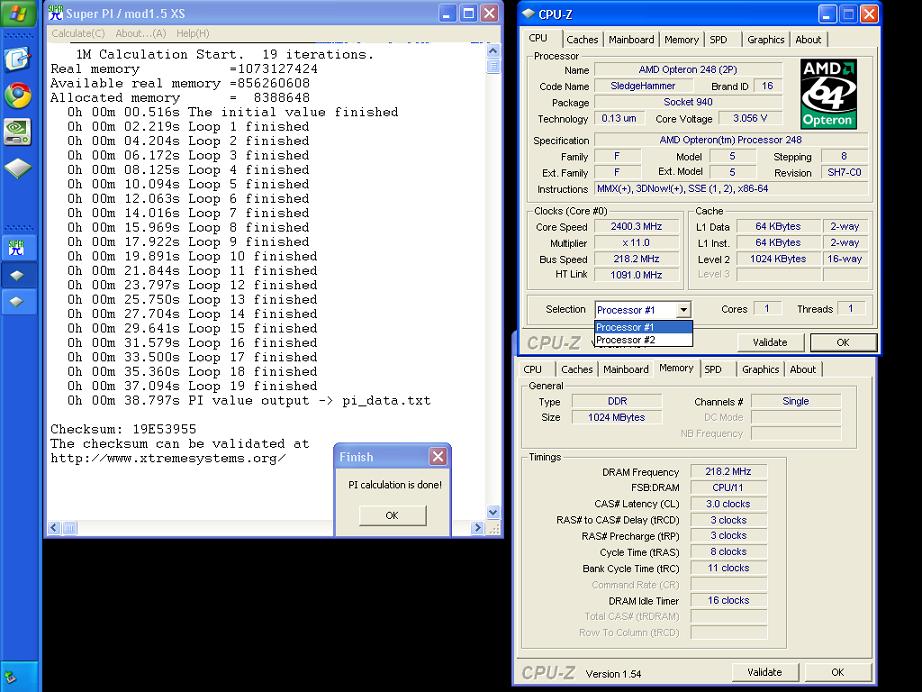922x692 pixels.
Task: Click Validate in lower CPU-Z window
Action: (x=764, y=672)
